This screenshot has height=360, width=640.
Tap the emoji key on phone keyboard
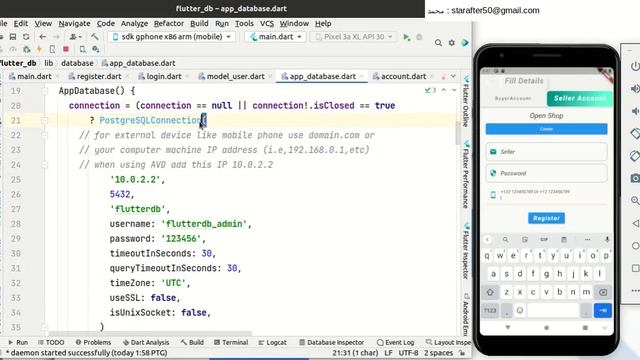click(x=520, y=311)
